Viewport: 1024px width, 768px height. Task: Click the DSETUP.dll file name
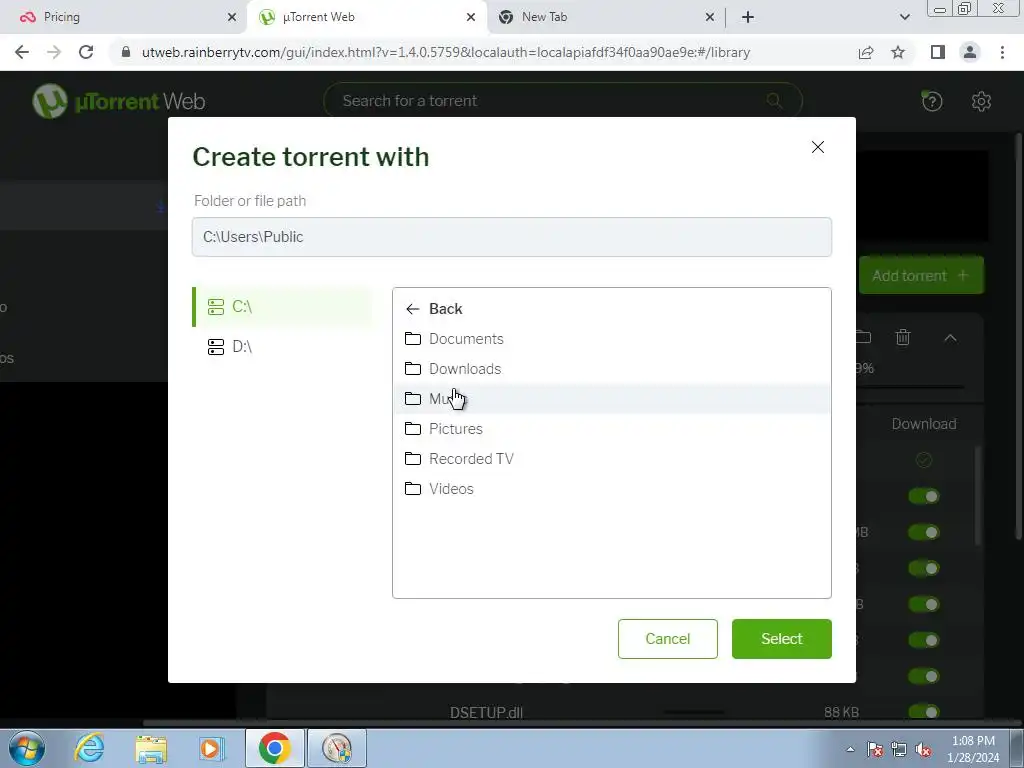(486, 712)
